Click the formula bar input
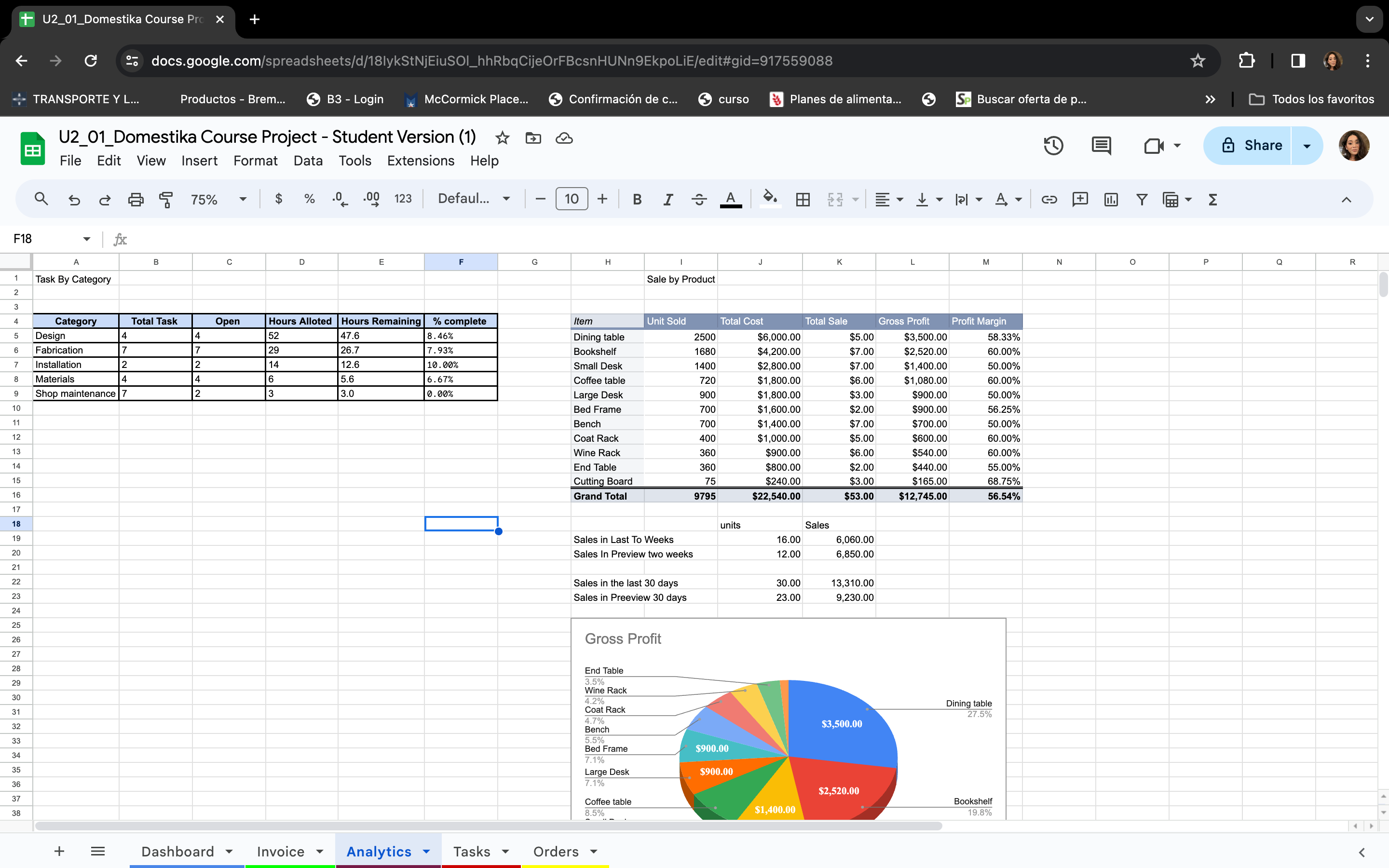This screenshot has height=868, width=1389. pos(758,239)
